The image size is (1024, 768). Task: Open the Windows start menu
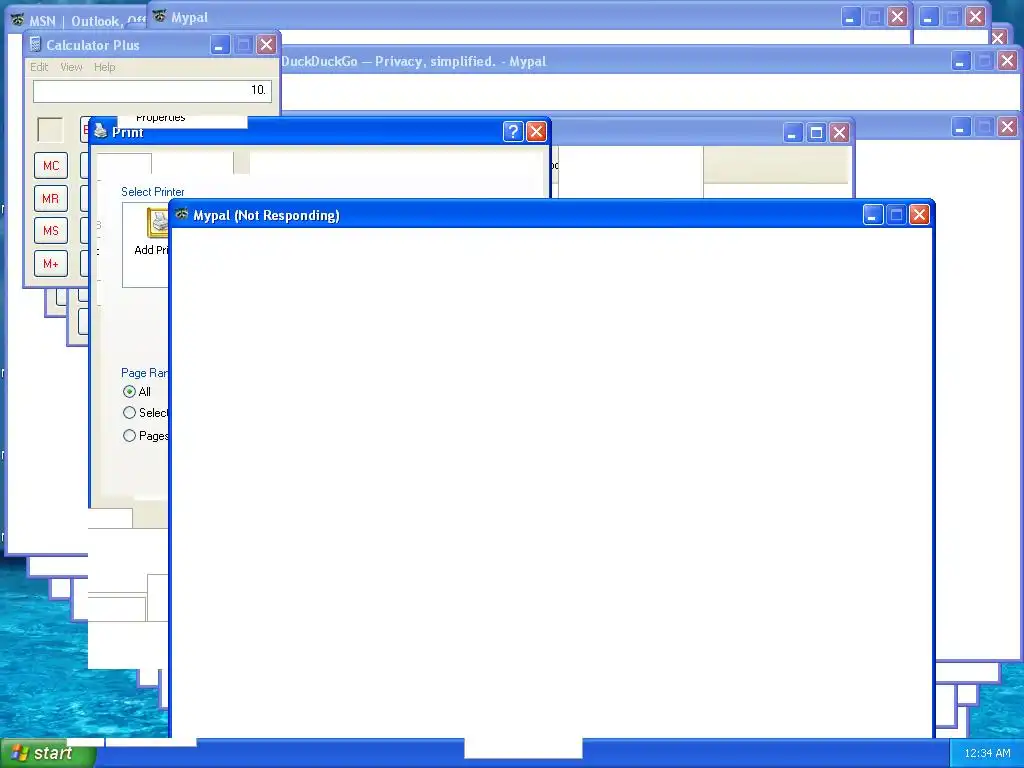[x=48, y=753]
